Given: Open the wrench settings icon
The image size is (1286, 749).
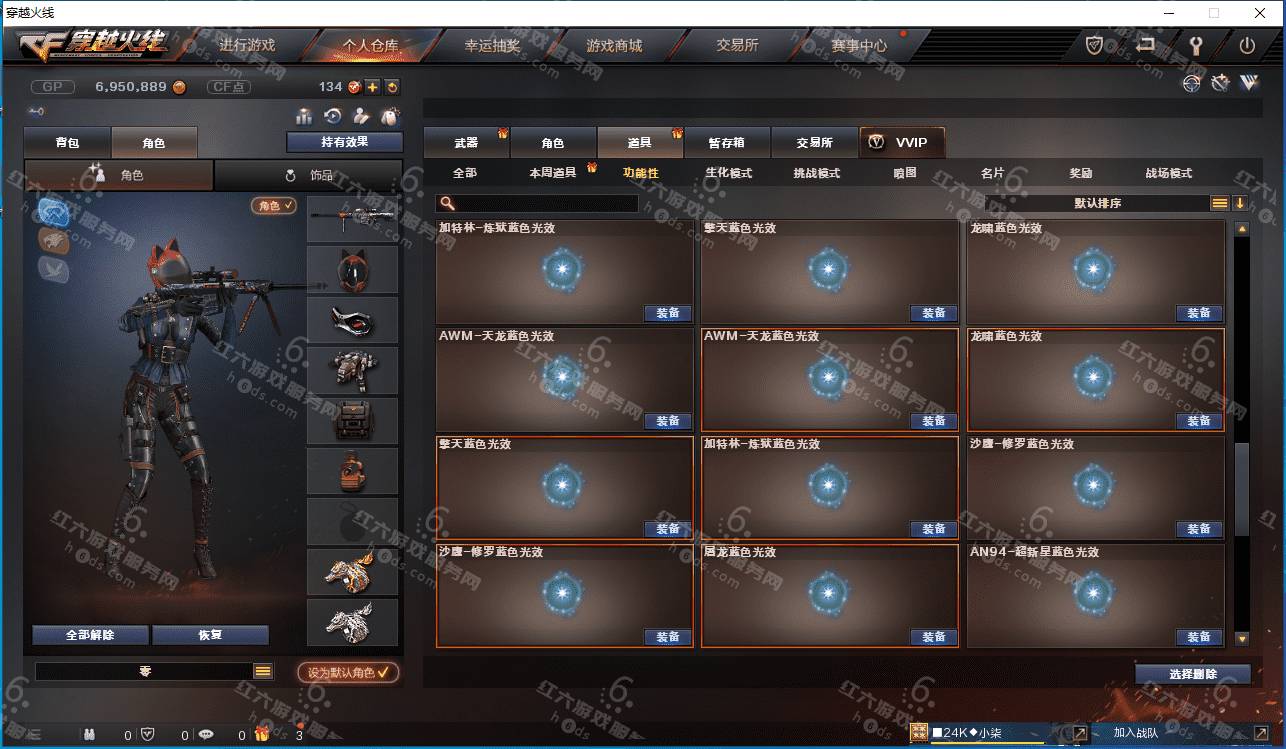Looking at the screenshot, I should (x=1196, y=46).
